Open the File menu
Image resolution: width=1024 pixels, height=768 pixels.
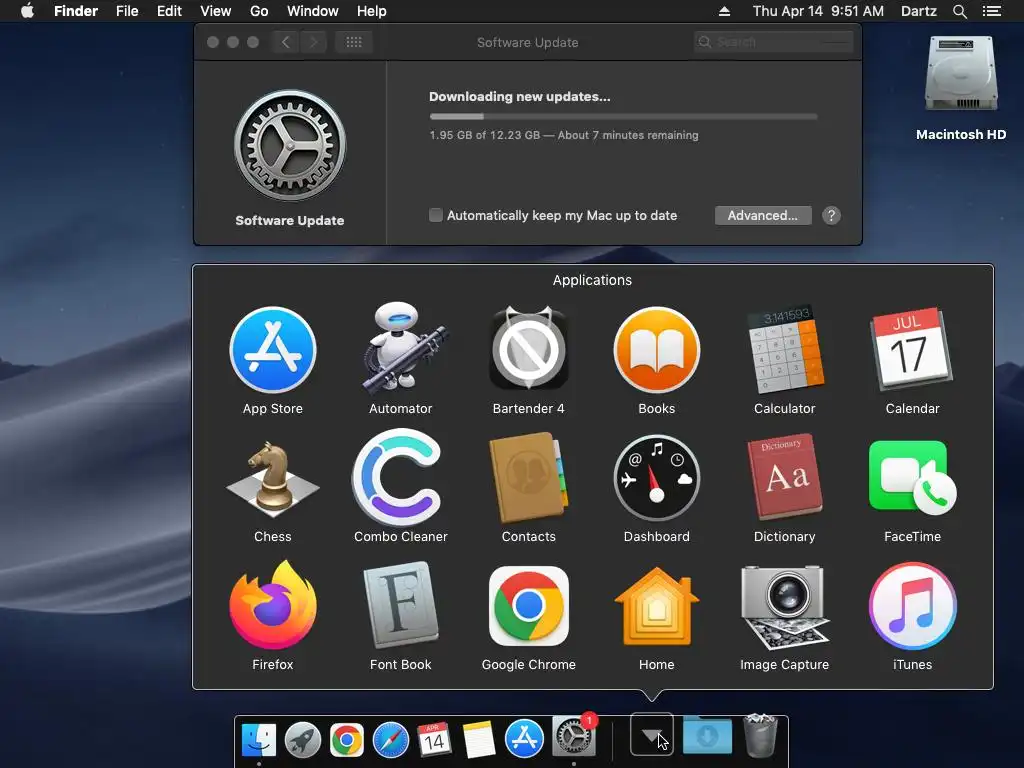click(127, 11)
